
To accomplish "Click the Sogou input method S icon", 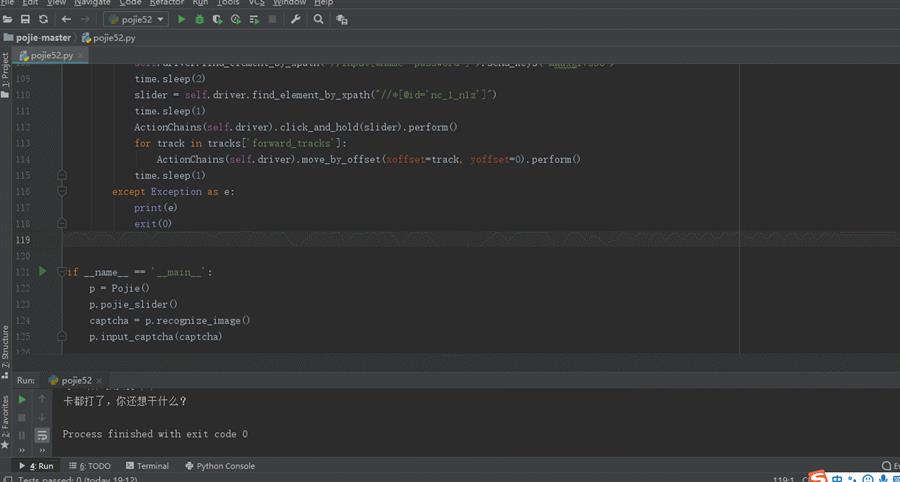I will 818,477.
